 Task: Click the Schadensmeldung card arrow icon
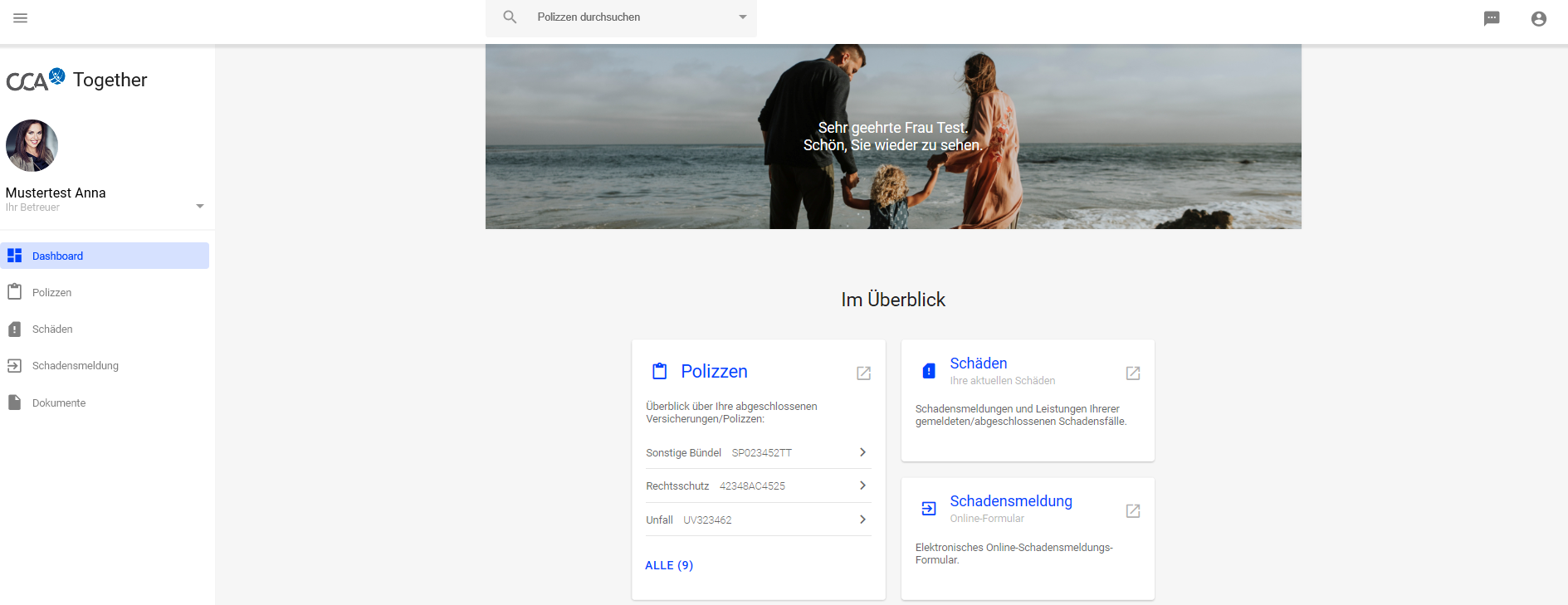click(929, 509)
